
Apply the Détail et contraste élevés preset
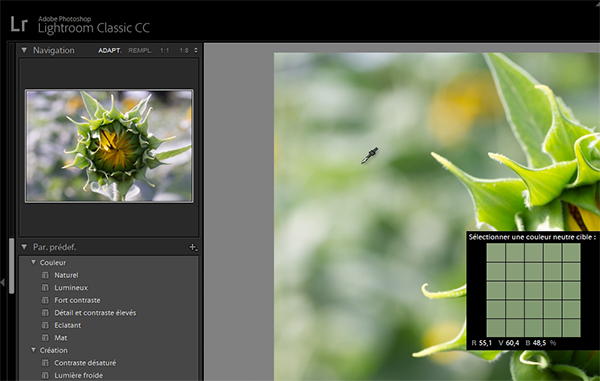click(95, 313)
